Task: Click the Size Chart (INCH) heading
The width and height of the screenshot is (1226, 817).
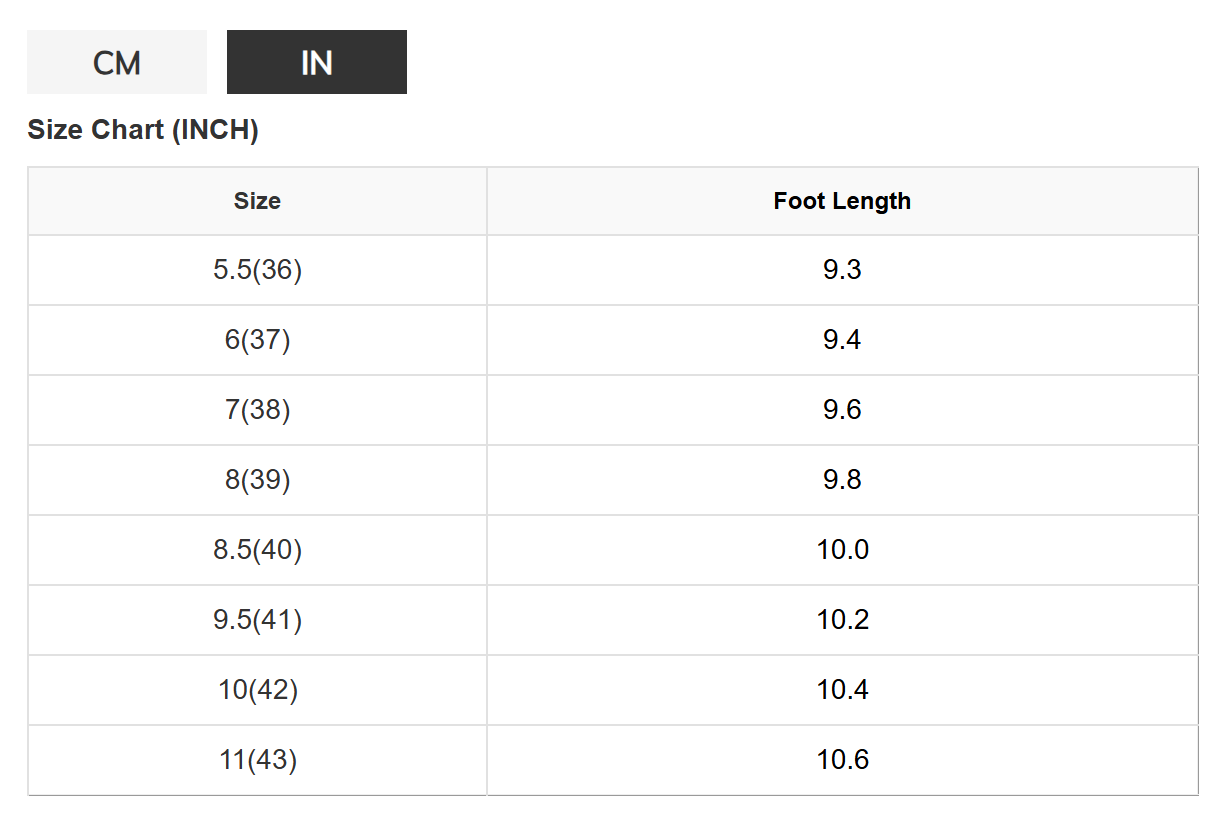Action: click(x=143, y=130)
